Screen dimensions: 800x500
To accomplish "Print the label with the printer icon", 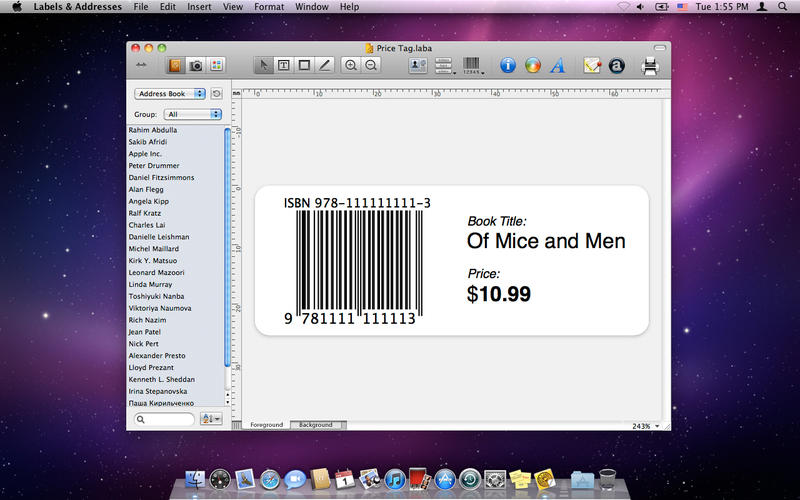I will click(x=650, y=66).
